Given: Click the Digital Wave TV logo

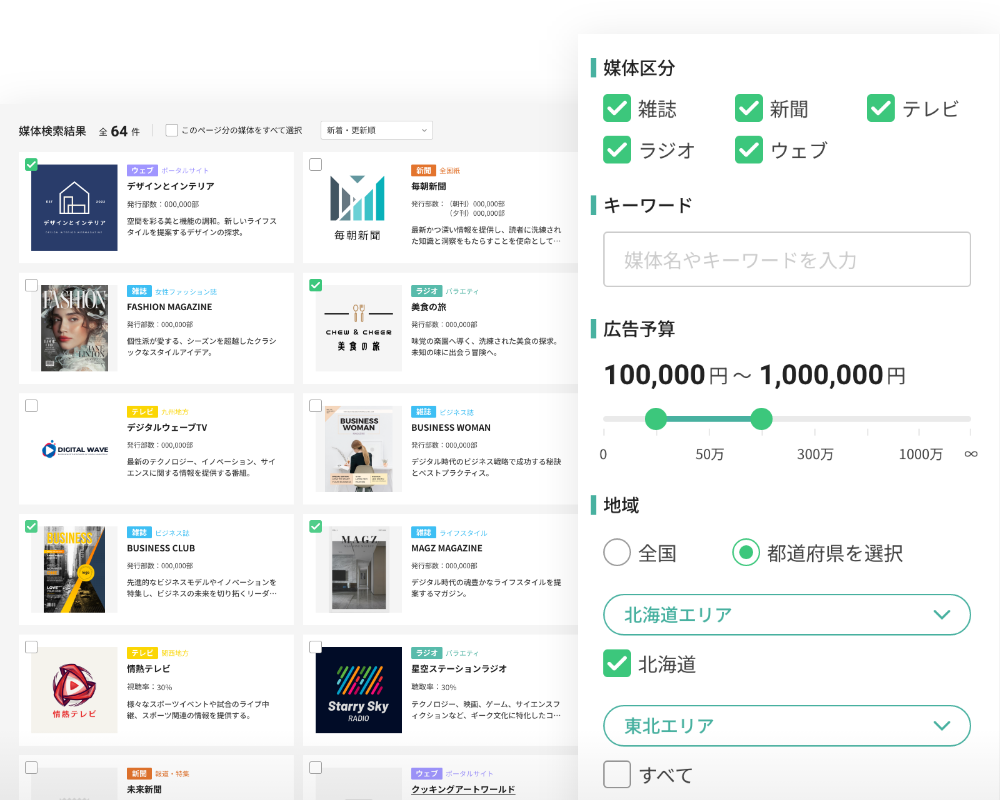Looking at the screenshot, I should [74, 450].
